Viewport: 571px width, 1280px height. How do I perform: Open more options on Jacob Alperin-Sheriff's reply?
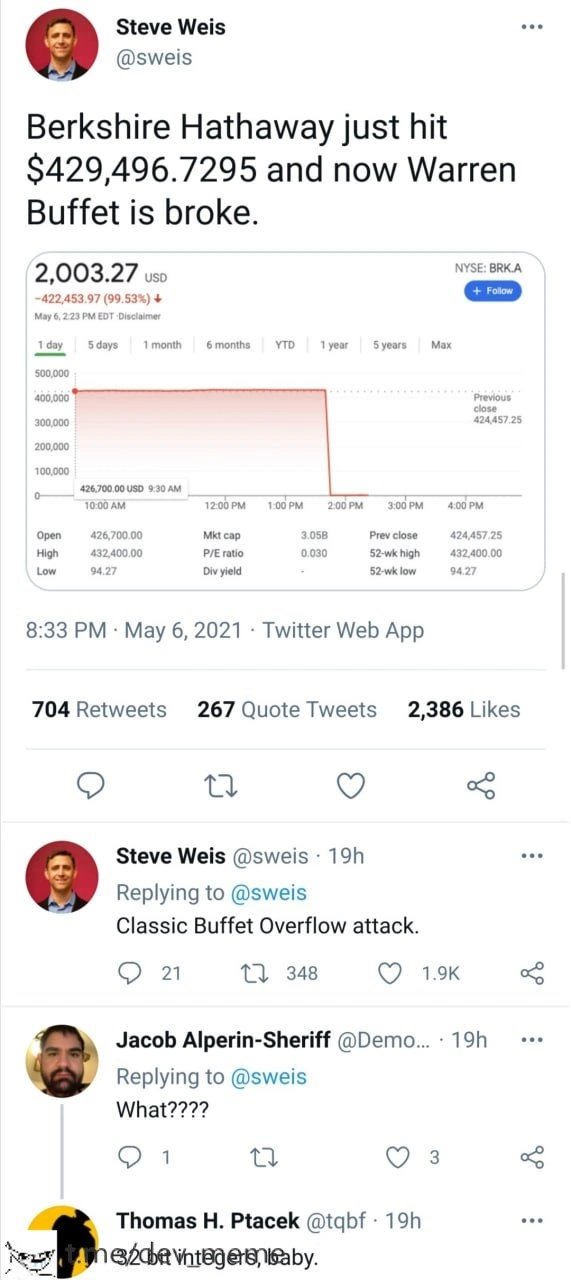[532, 1040]
